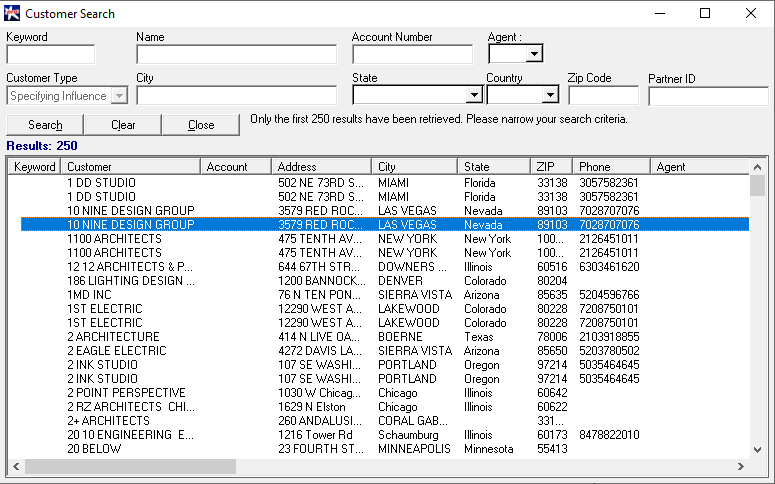
Task: Open the Agent dropdown list
Action: click(535, 54)
